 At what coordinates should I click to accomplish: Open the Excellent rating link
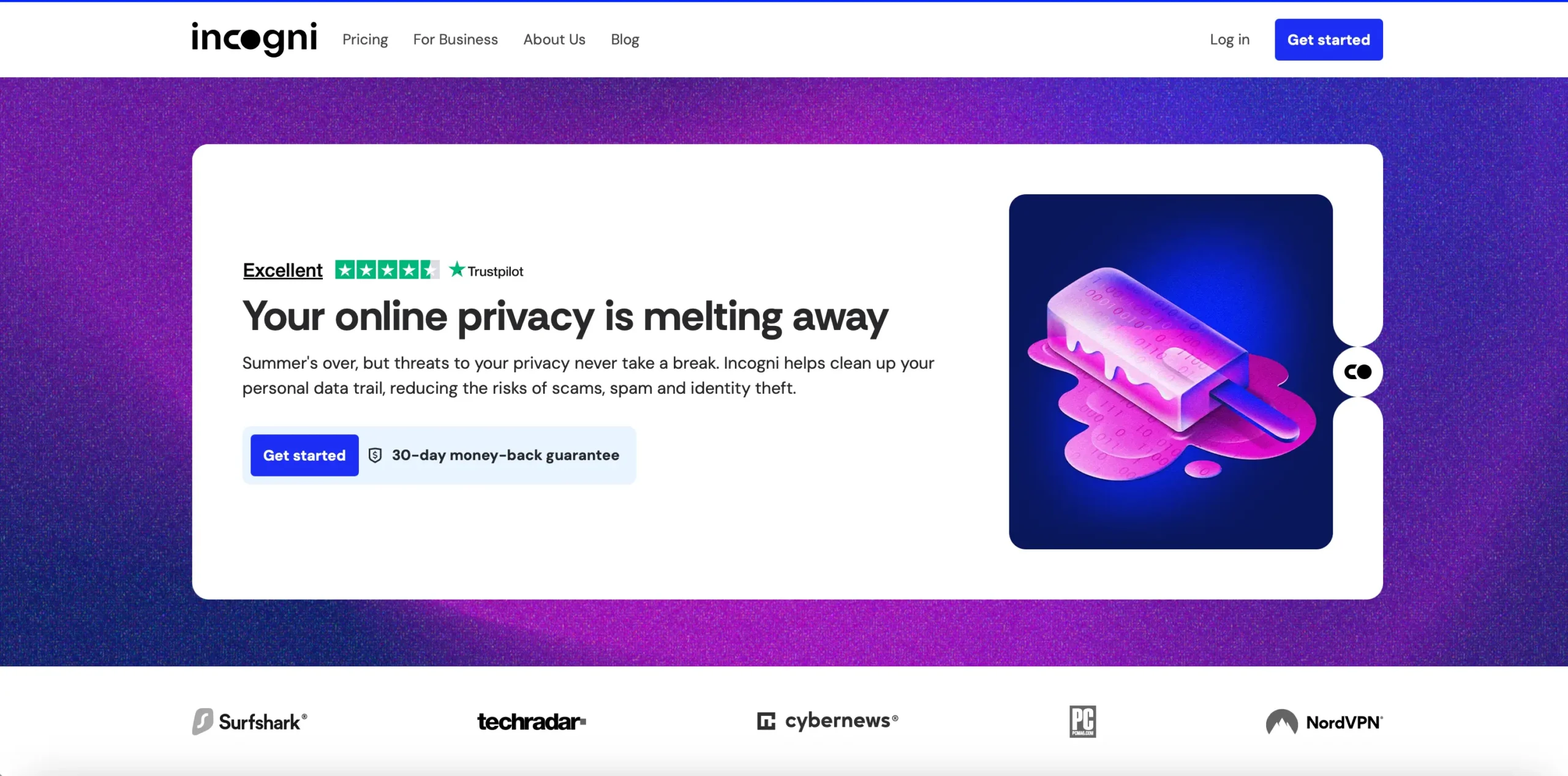(x=282, y=270)
